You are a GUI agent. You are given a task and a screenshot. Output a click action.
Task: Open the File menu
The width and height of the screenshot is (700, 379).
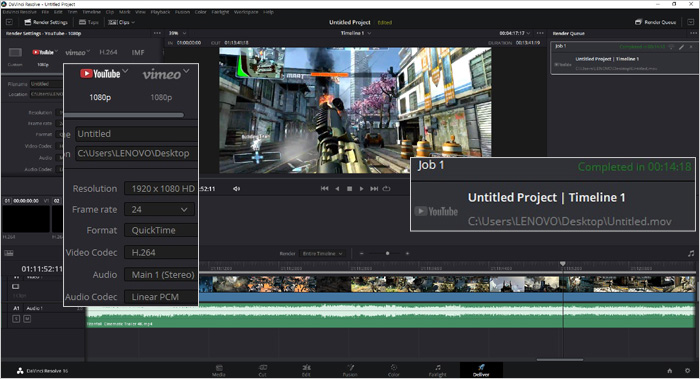click(45, 12)
